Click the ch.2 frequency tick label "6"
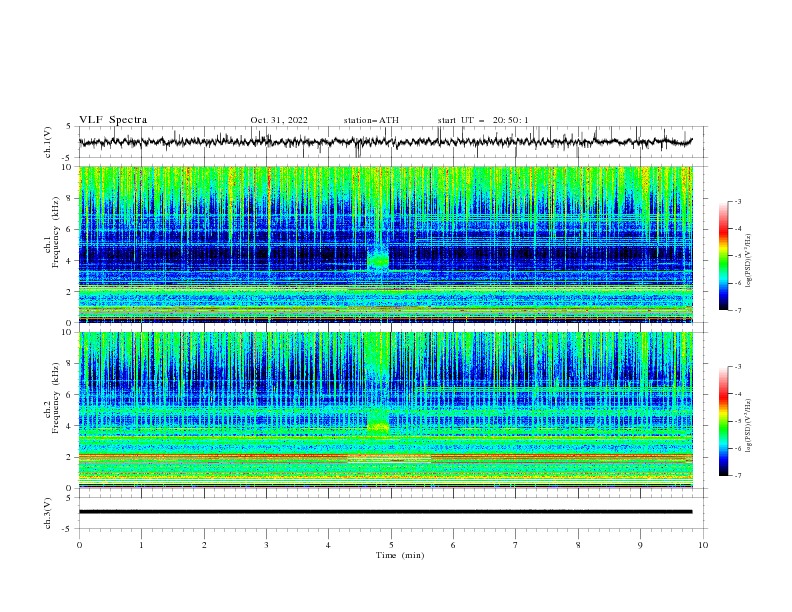Screen dimensions: 792x612 pos(69,395)
